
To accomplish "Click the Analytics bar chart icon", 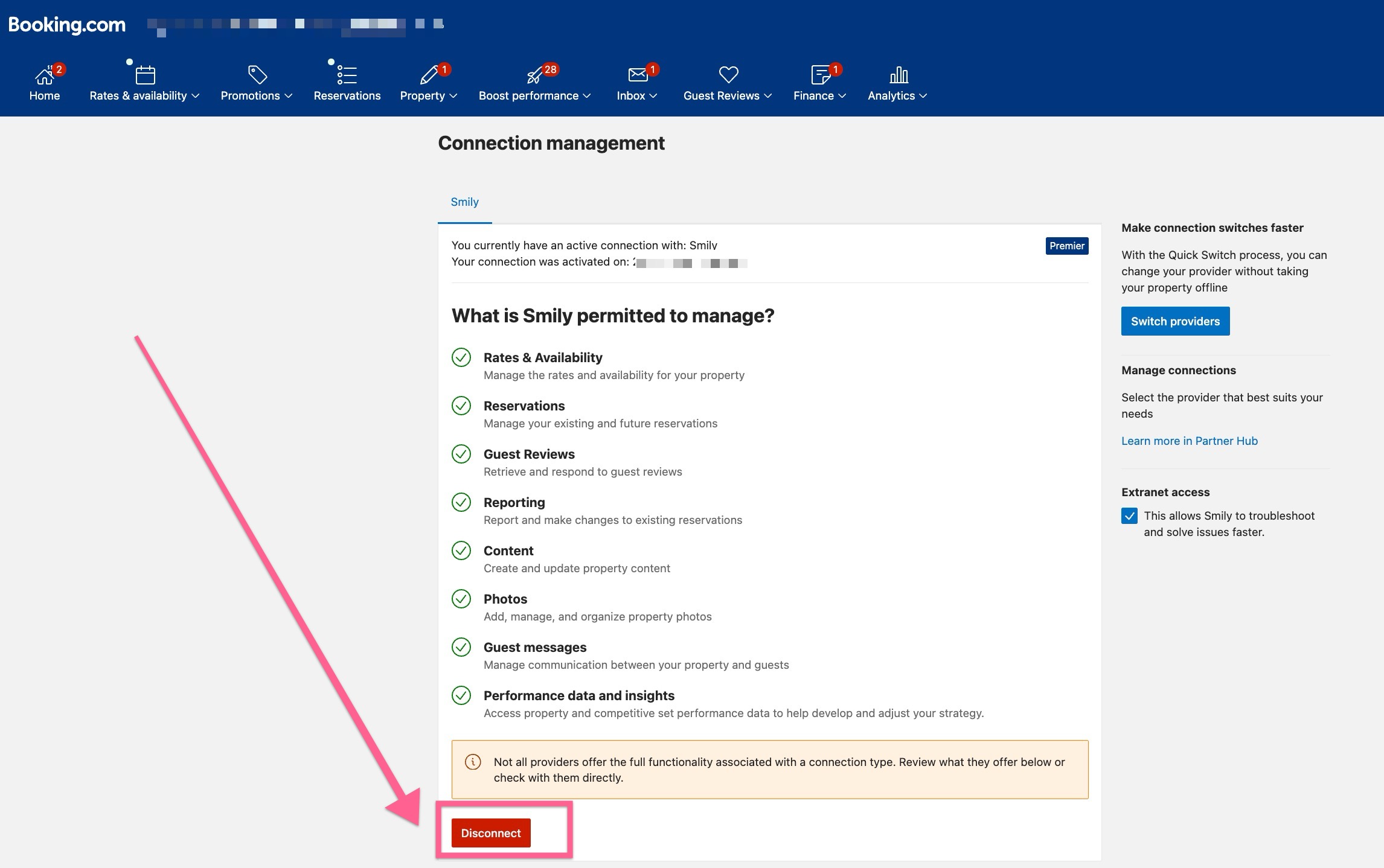I will [899, 75].
